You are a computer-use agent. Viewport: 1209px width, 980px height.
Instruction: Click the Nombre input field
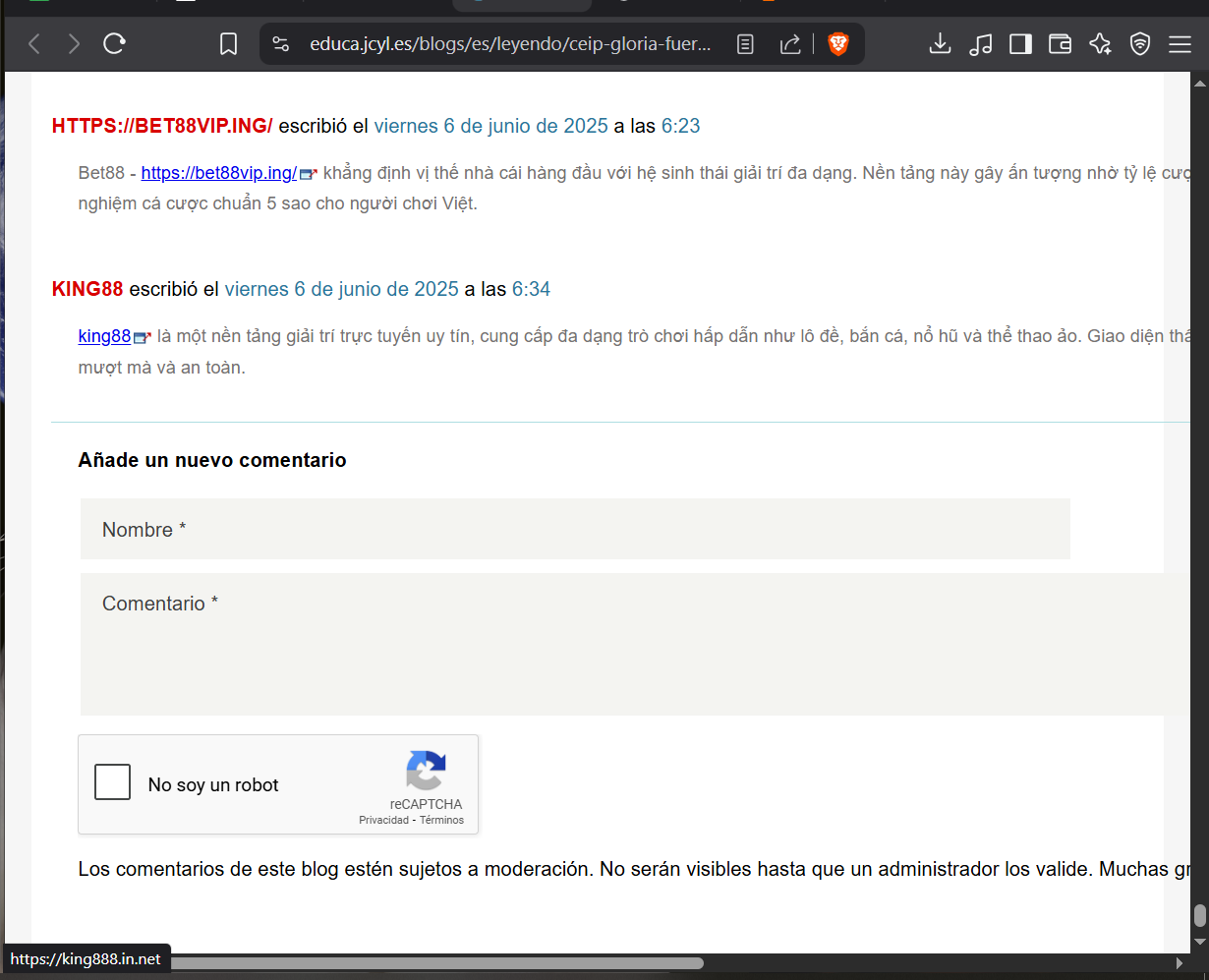pyautogui.click(x=575, y=529)
